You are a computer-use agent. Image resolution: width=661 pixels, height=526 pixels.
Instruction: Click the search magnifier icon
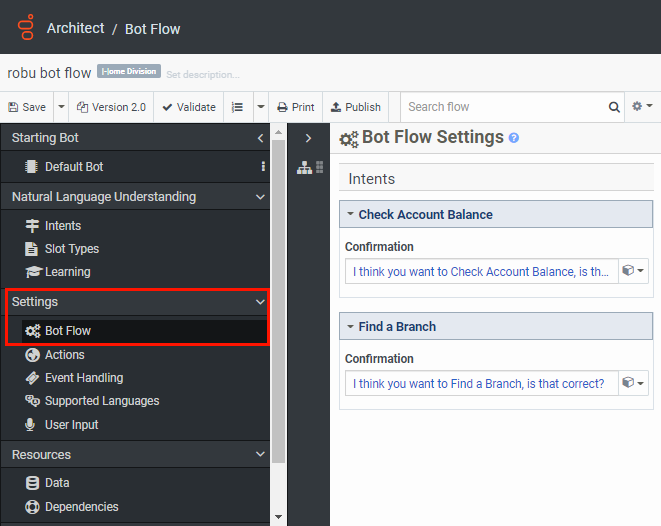(x=614, y=107)
